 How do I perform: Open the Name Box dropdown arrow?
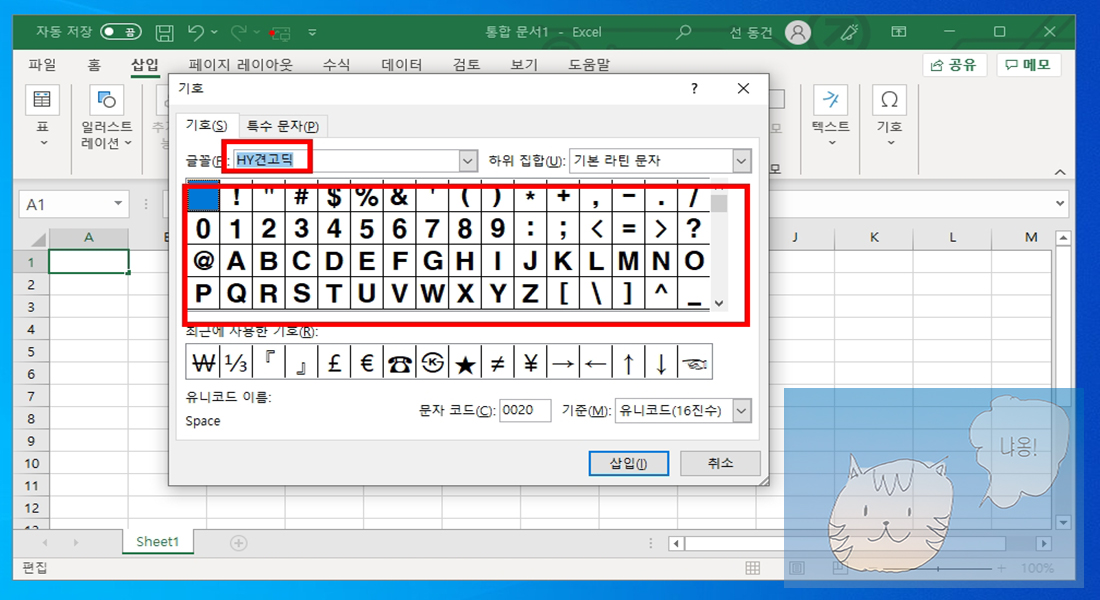(118, 204)
